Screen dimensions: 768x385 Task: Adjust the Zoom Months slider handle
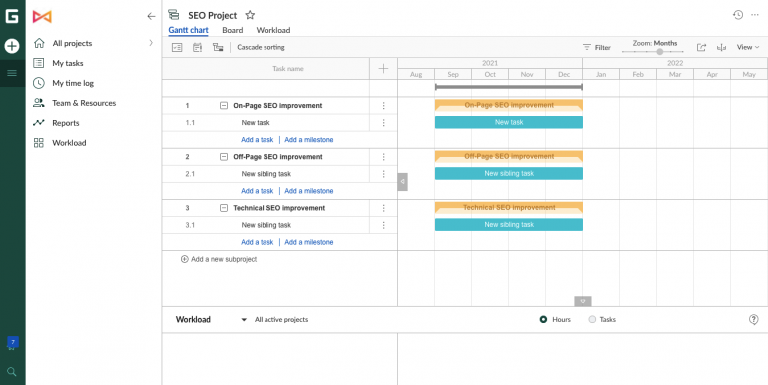point(660,51)
